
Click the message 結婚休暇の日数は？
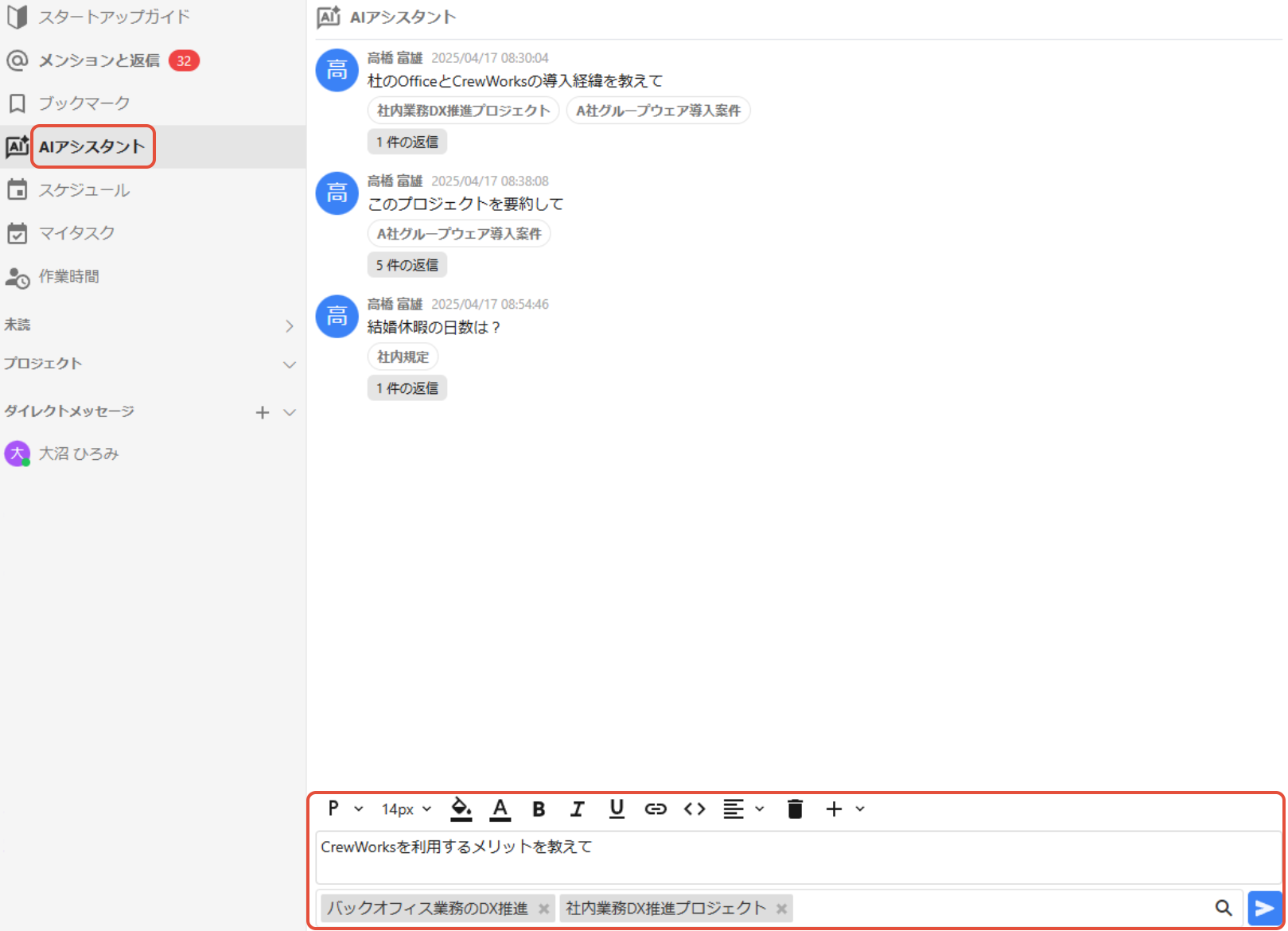[434, 327]
